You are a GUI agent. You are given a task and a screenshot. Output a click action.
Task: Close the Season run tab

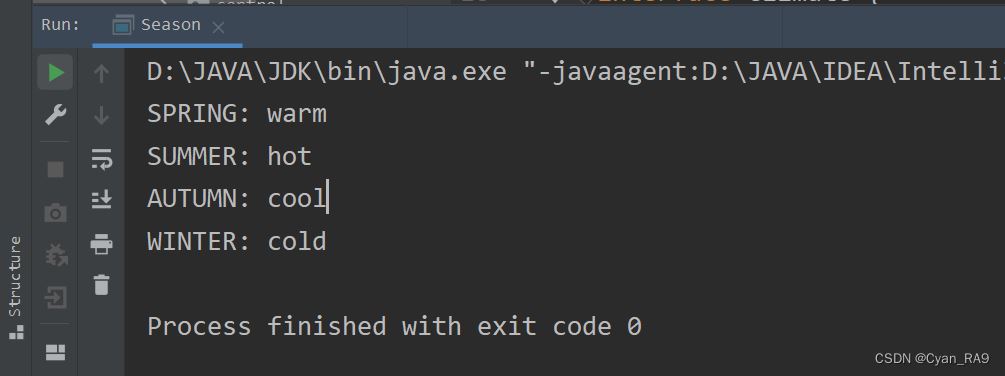pos(218,27)
